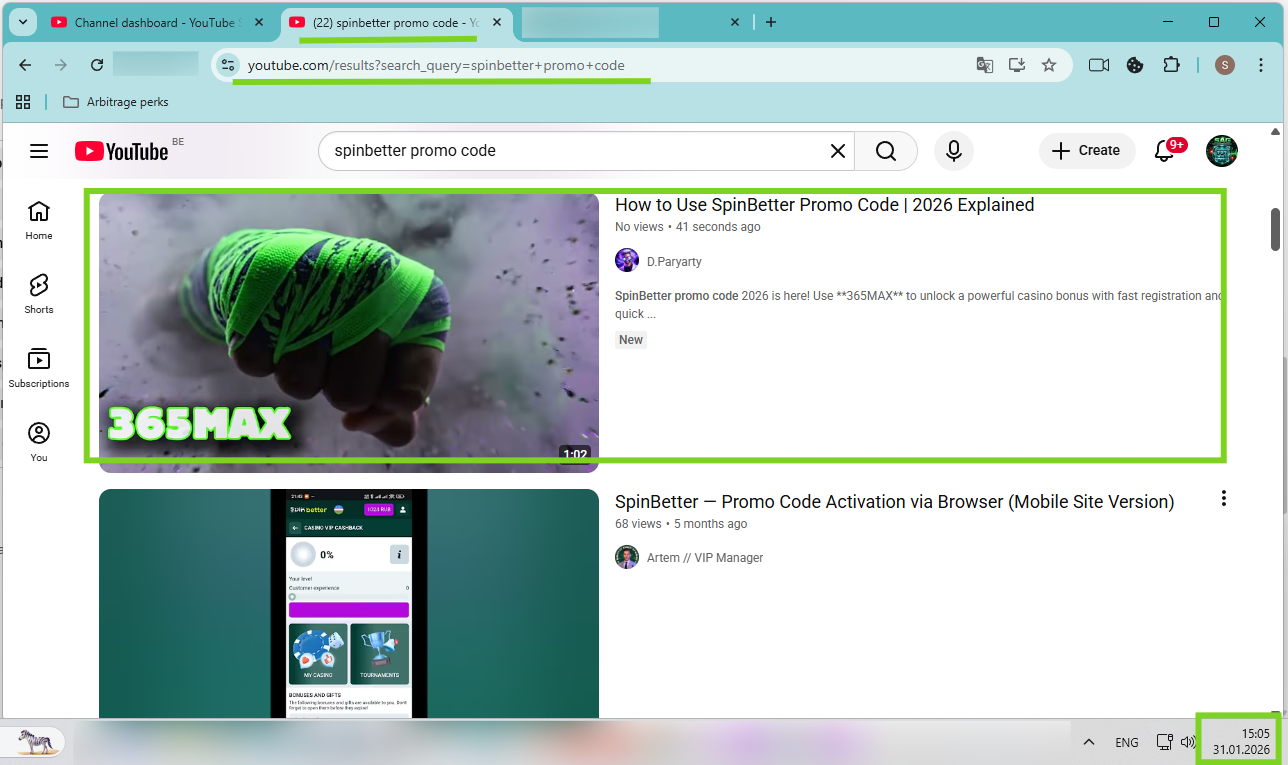Click the translate page icon
Viewport: 1288px width, 765px height.
point(985,65)
